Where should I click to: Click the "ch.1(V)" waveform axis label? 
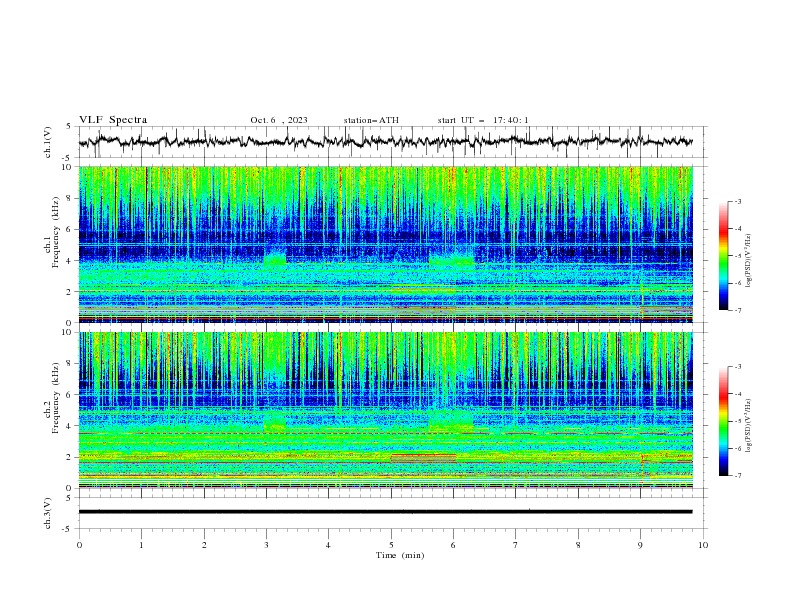(48, 142)
